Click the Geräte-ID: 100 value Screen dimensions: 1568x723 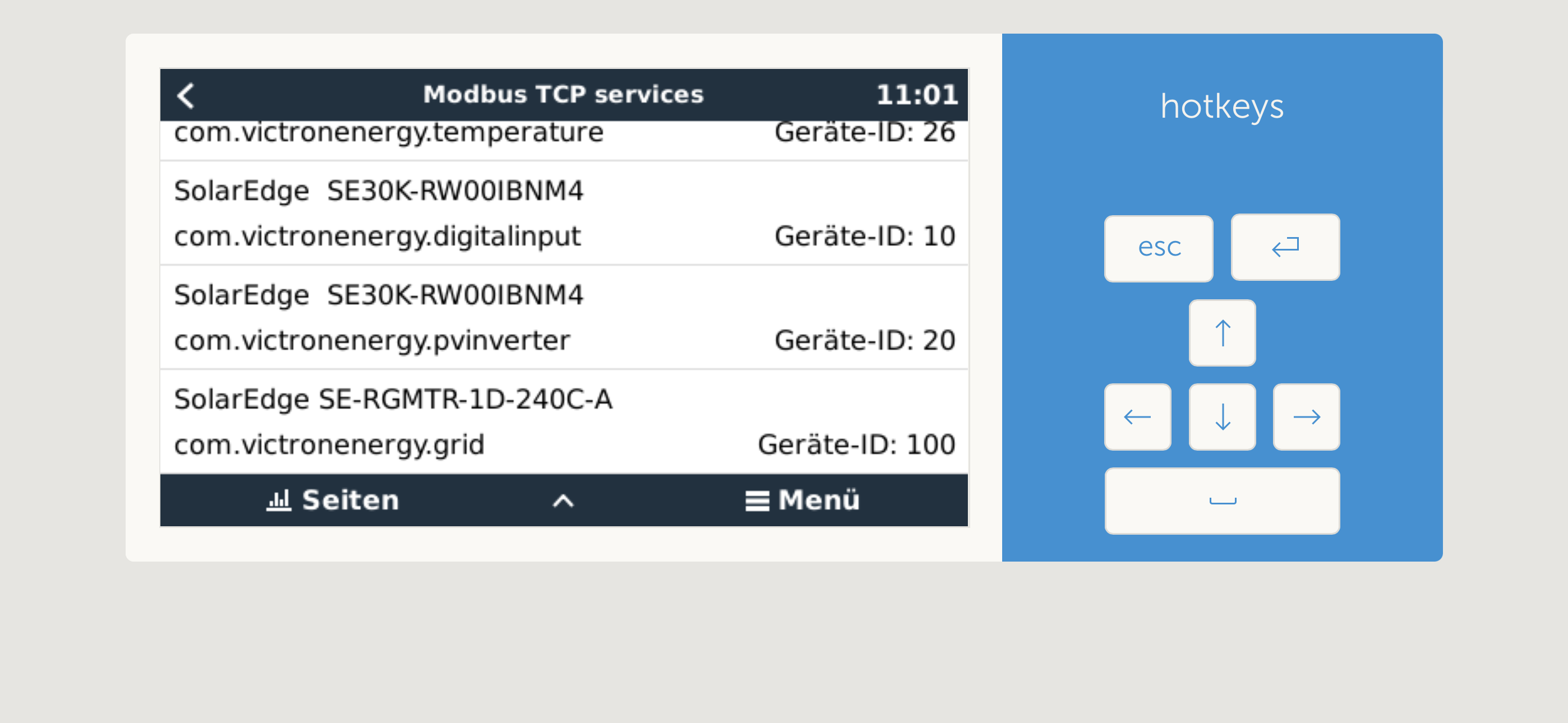point(856,445)
